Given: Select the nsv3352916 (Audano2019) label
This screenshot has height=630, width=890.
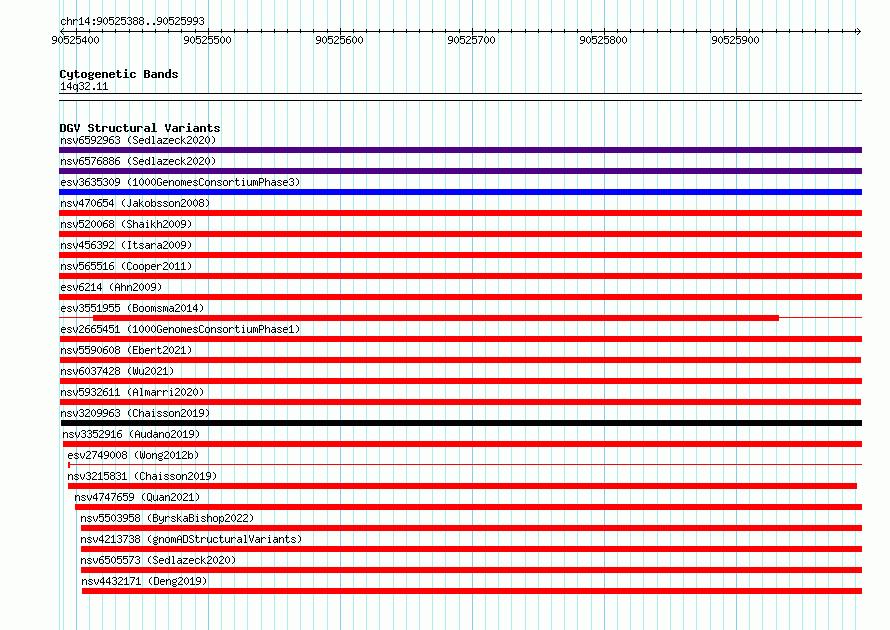Looking at the screenshot, I should pos(131,434).
